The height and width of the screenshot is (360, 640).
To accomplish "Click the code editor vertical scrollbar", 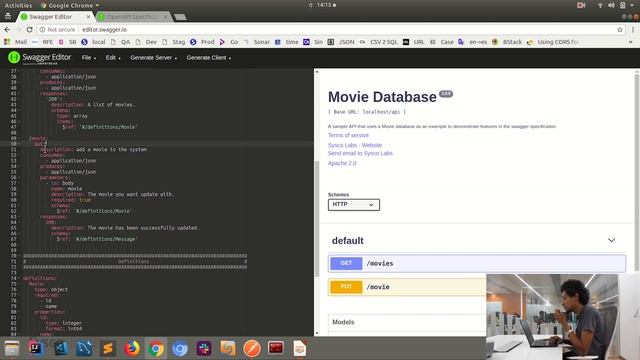I will point(316,218).
